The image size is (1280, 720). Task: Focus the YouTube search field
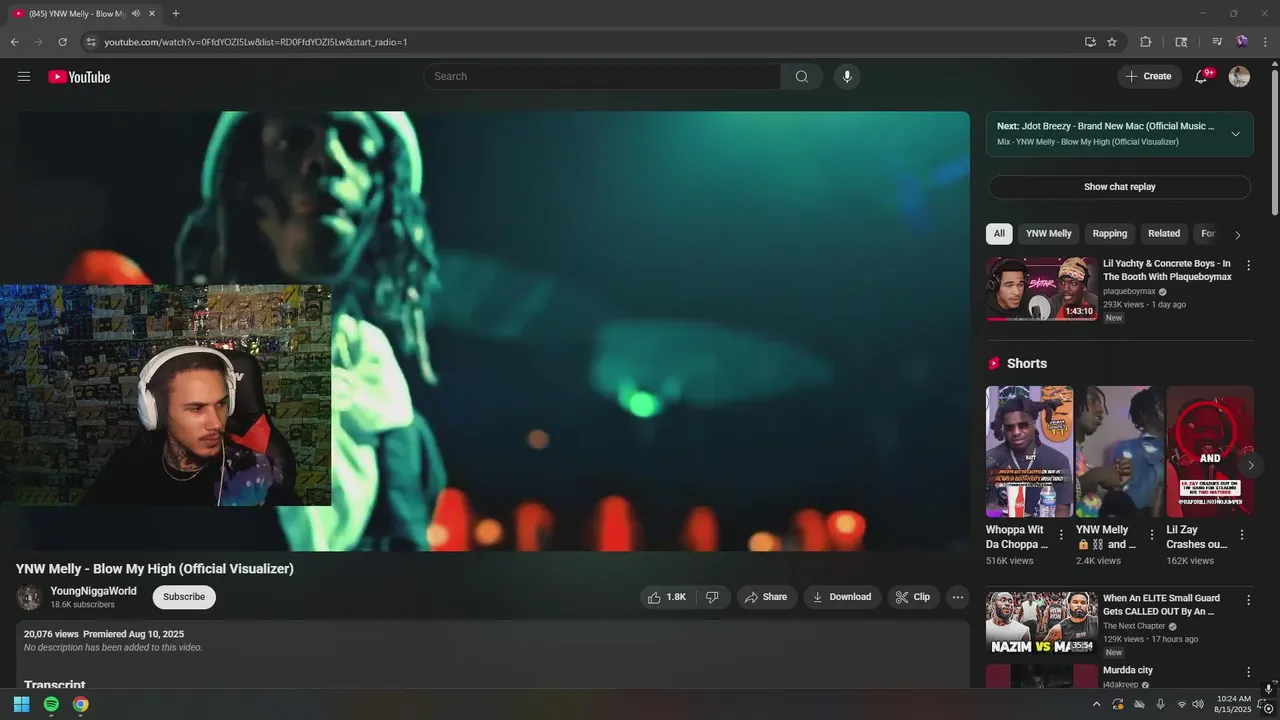tap(602, 77)
